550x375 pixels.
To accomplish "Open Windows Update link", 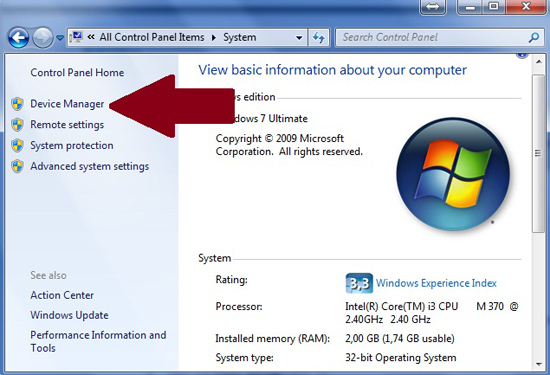I will pos(69,315).
